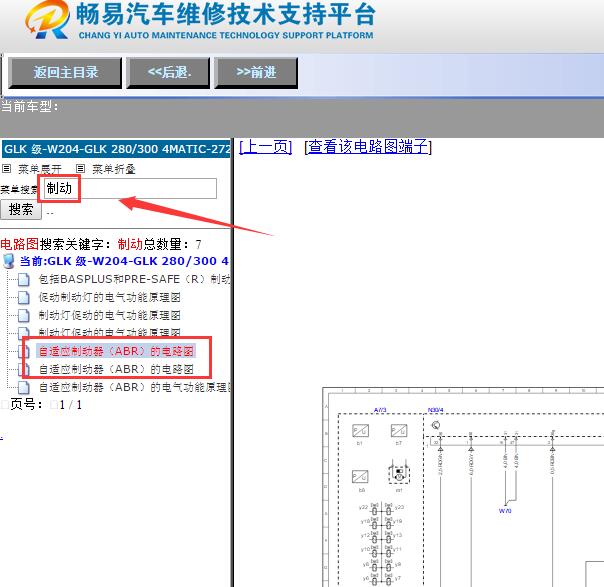The image size is (604, 587).
Task: Click the current model node icon
Action: [x=8, y=261]
